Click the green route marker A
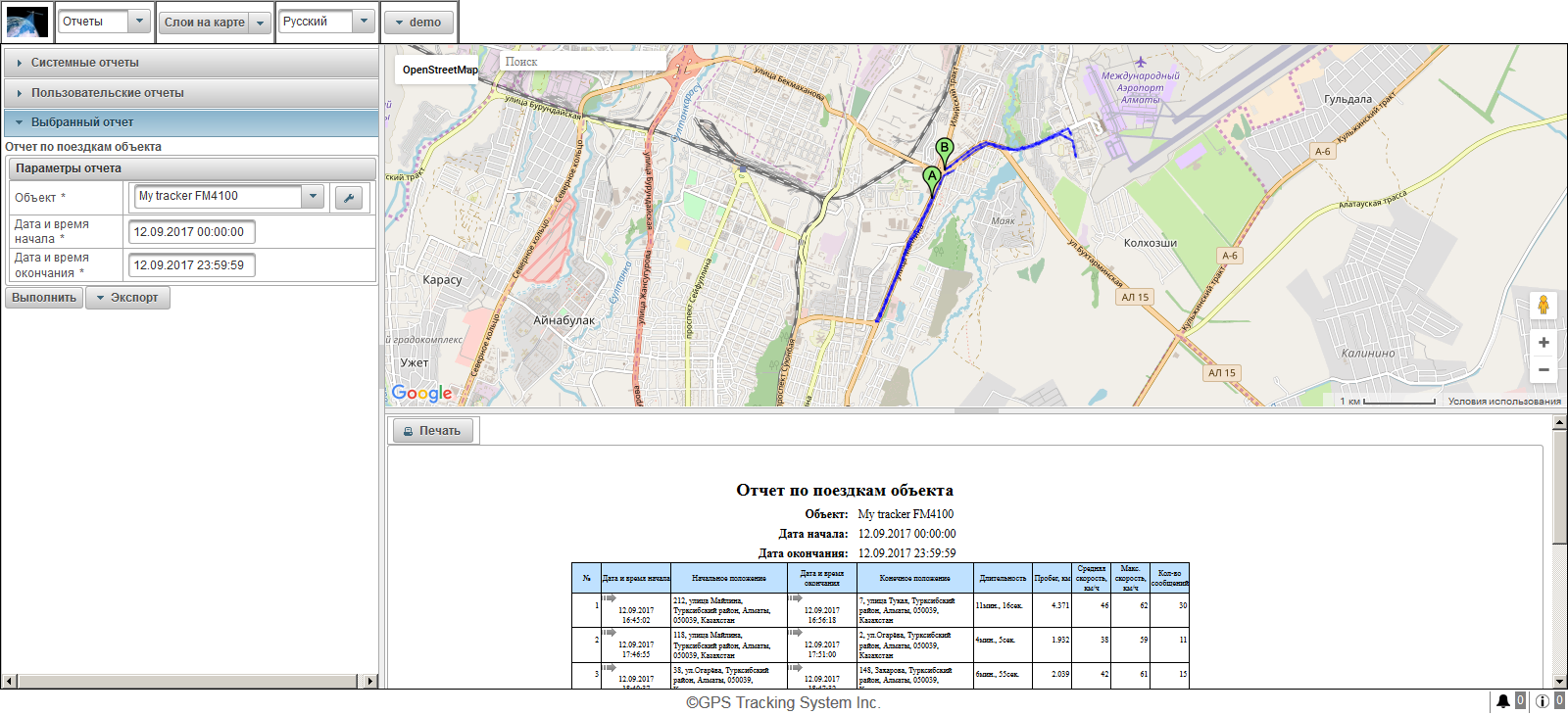 932,177
